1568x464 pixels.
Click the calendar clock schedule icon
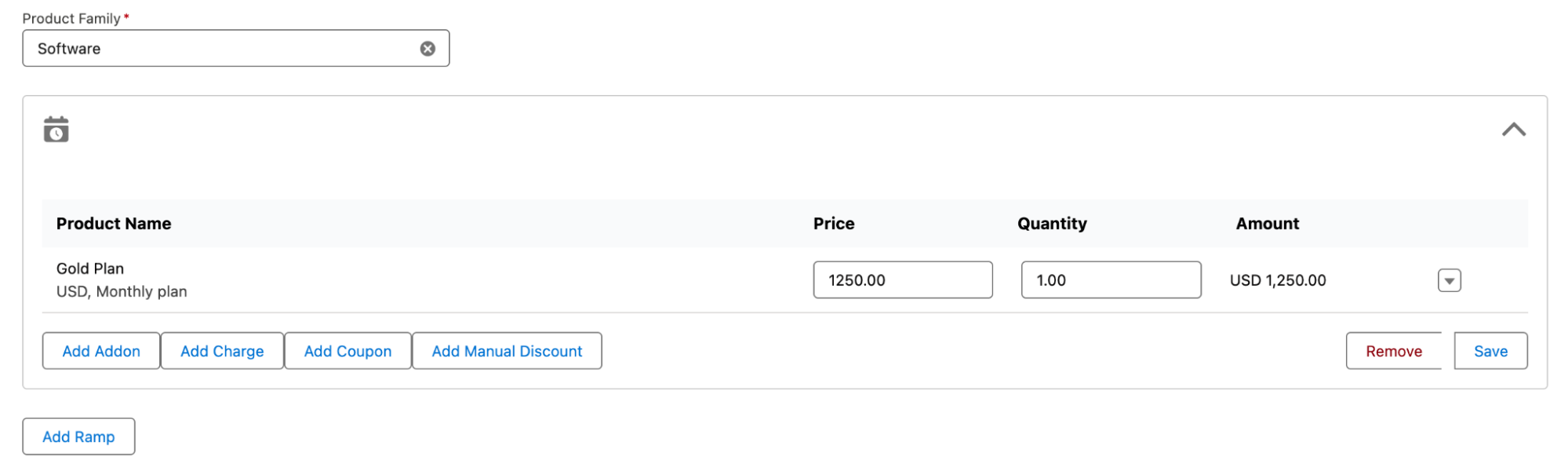56,130
